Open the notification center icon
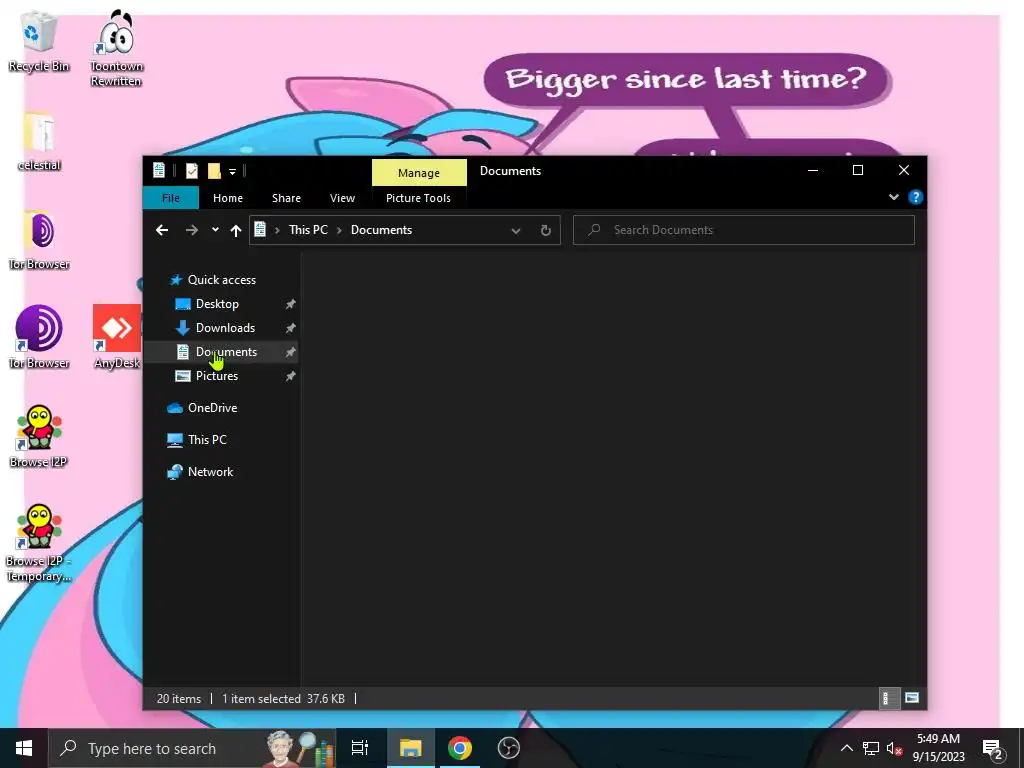1024x768 pixels. (993, 749)
